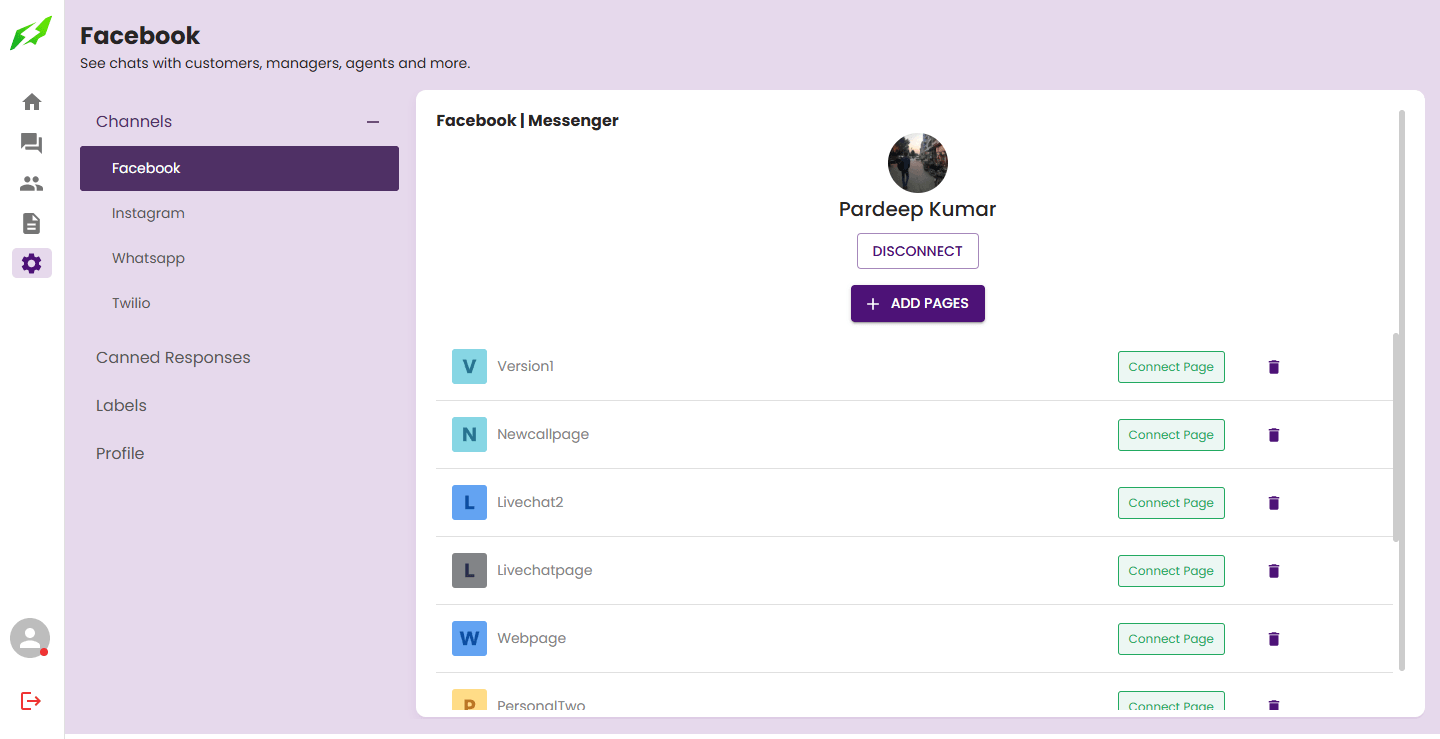
Task: Select Twilio channel
Action: tap(239, 303)
